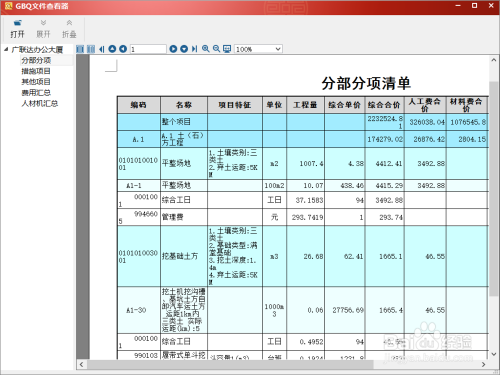Click the 编码 column header
This screenshot has width=500, height=375.
coord(139,105)
